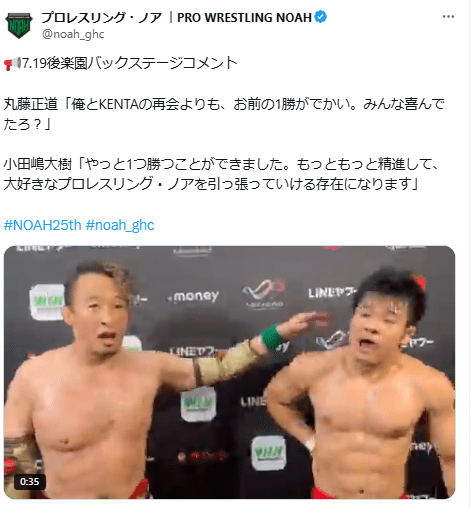Click the LINEヤフー logo above right wrestler
This screenshot has width=471, height=509.
pyautogui.click(x=332, y=292)
